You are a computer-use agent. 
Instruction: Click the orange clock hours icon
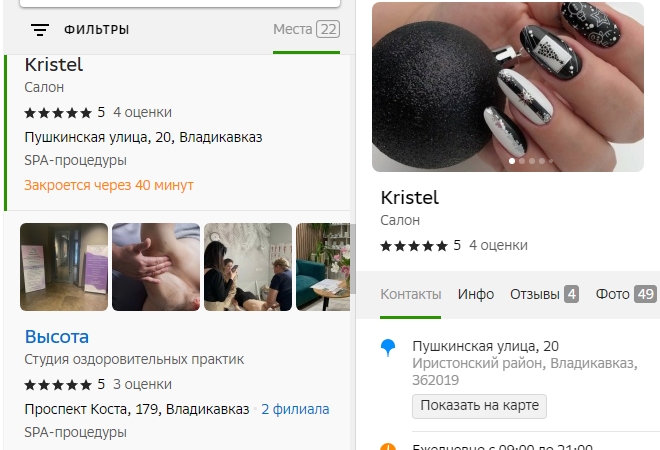coord(388,447)
